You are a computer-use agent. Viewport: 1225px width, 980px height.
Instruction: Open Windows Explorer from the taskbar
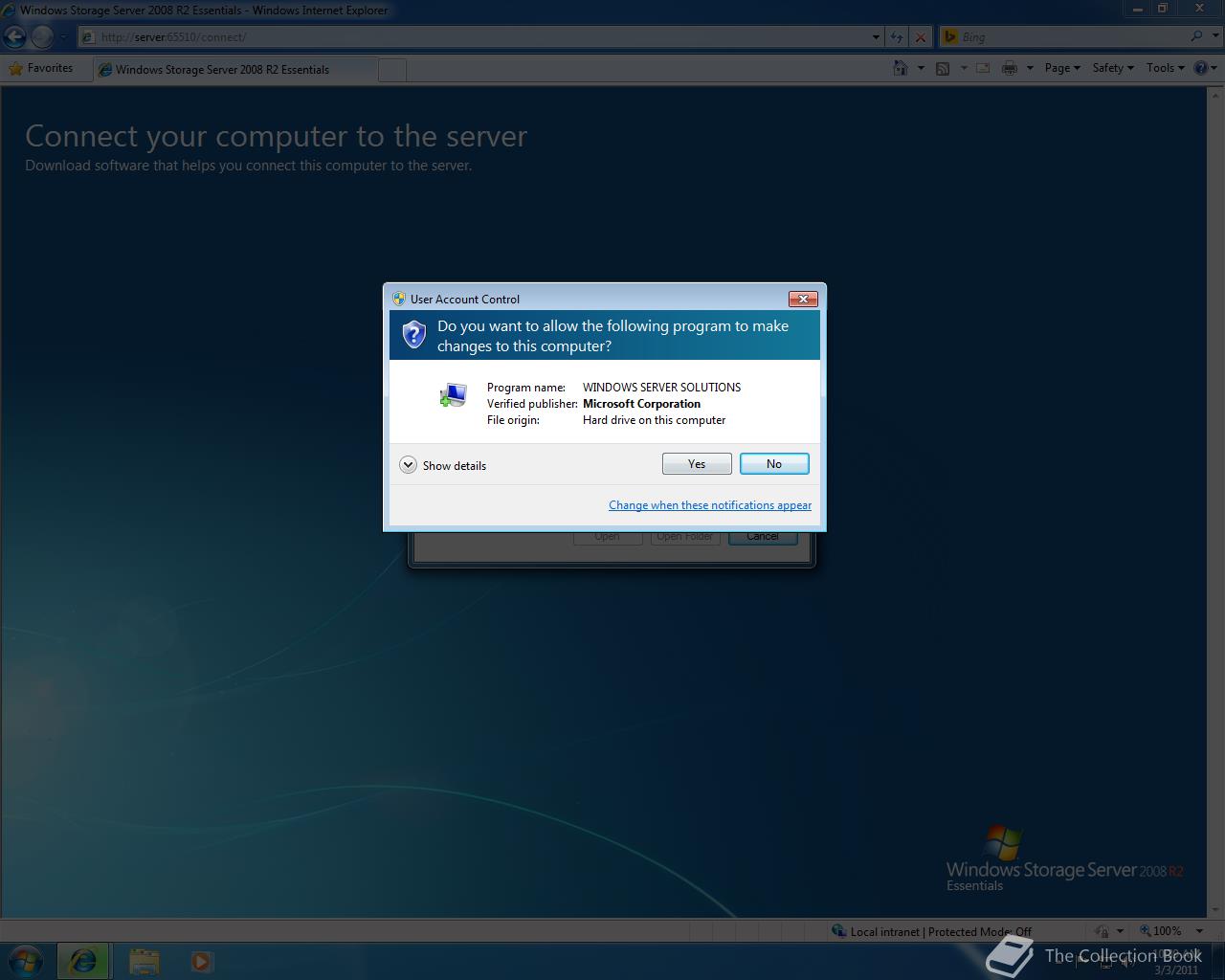[144, 961]
